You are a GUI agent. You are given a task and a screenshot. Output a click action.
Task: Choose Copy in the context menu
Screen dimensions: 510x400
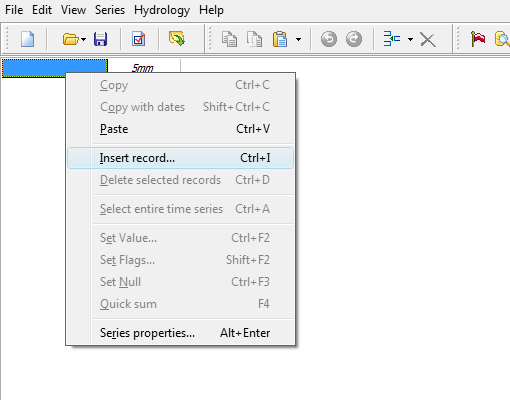tap(181, 85)
